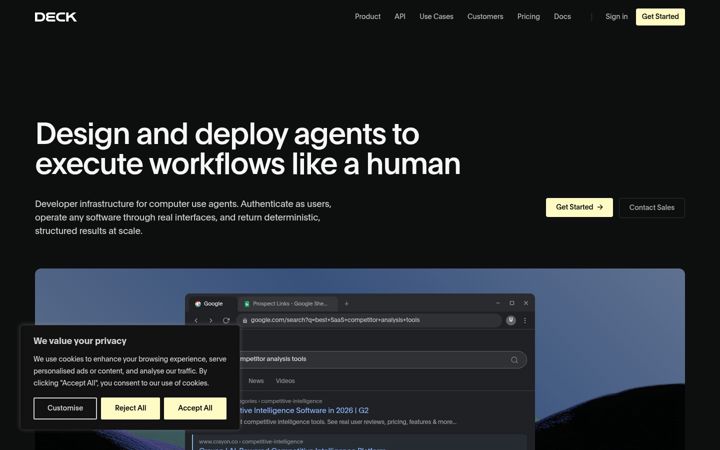Click Sign in
The height and width of the screenshot is (450, 720).
coord(616,17)
